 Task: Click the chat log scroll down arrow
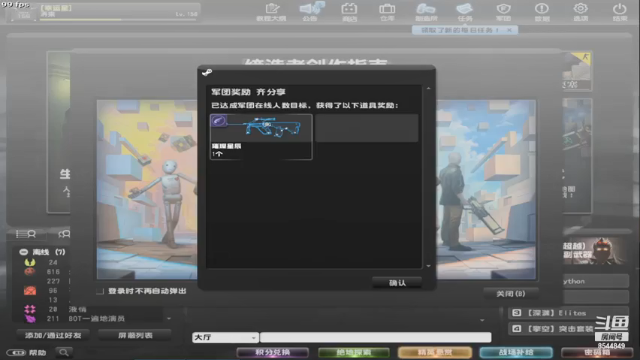[x=482, y=320]
